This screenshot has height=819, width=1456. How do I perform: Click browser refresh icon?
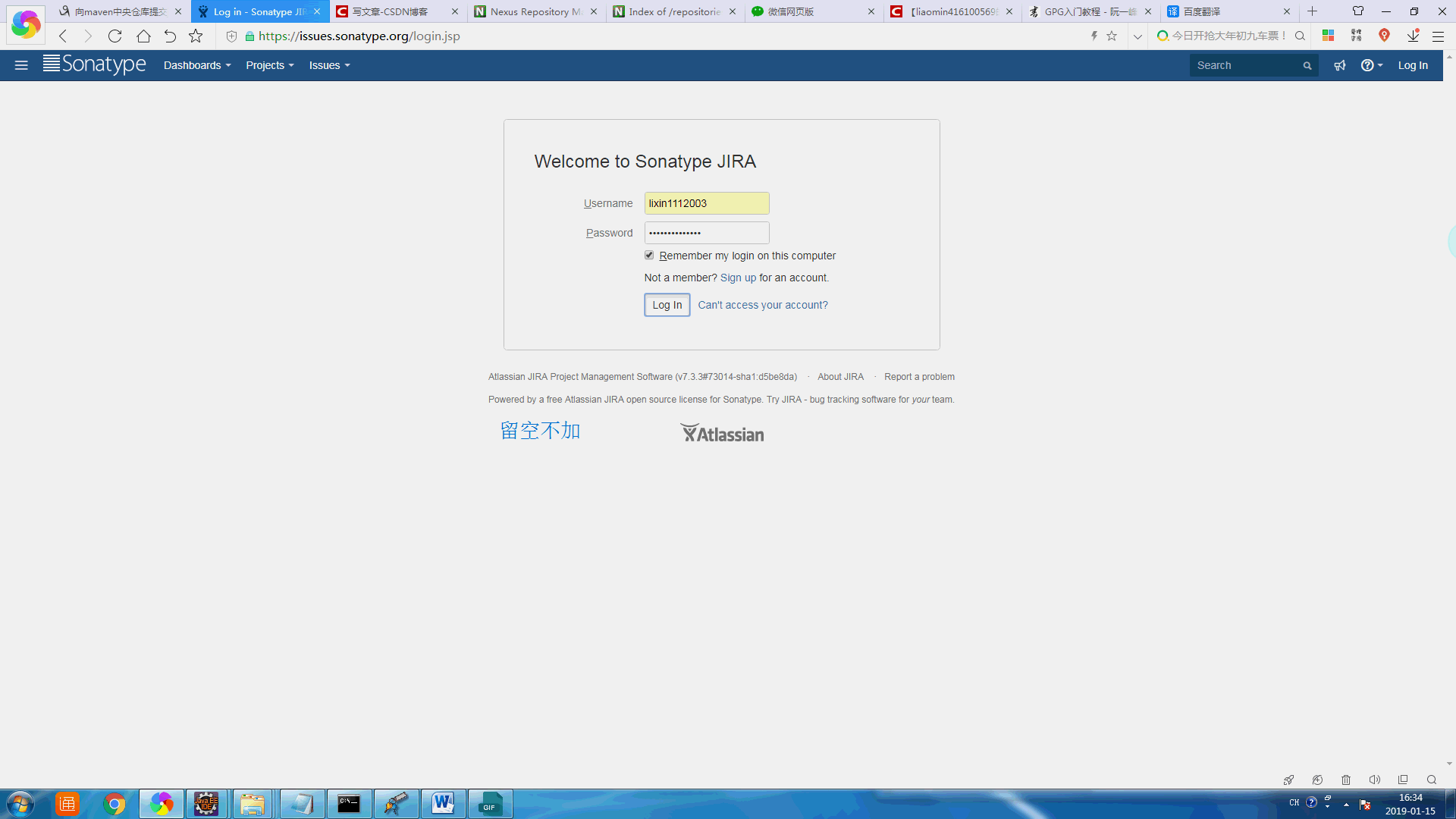[x=115, y=36]
